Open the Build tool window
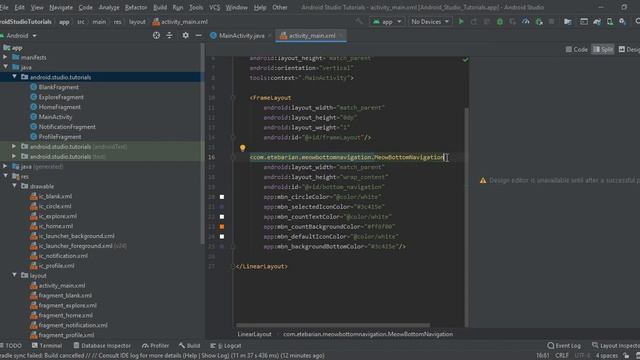 (x=189, y=346)
